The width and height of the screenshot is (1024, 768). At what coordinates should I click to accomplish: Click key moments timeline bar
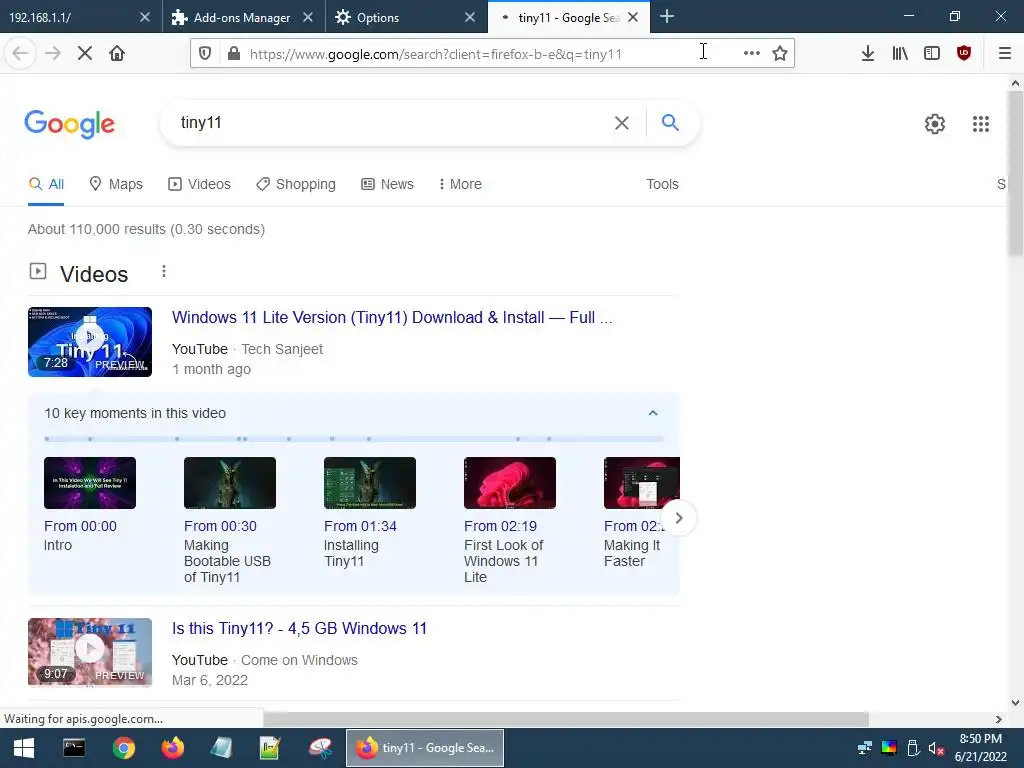coord(354,439)
